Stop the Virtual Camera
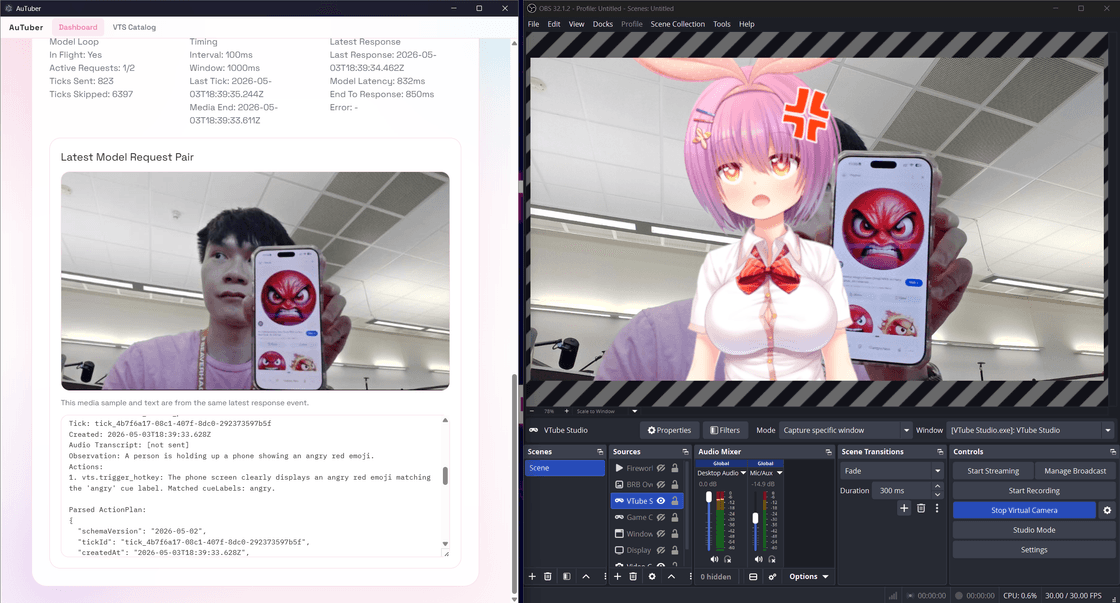 pyautogui.click(x=1024, y=510)
